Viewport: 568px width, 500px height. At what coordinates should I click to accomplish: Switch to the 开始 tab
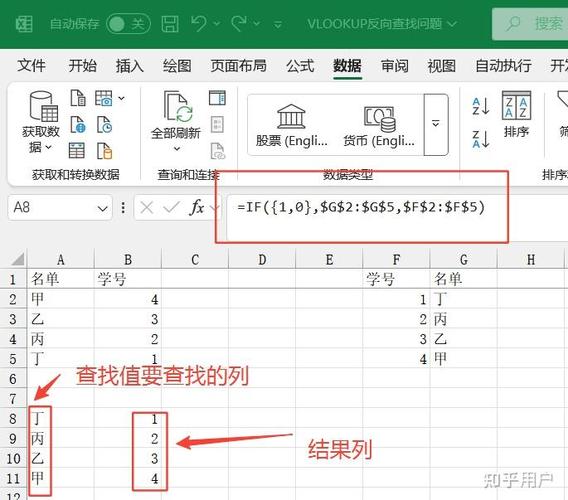coord(83,66)
